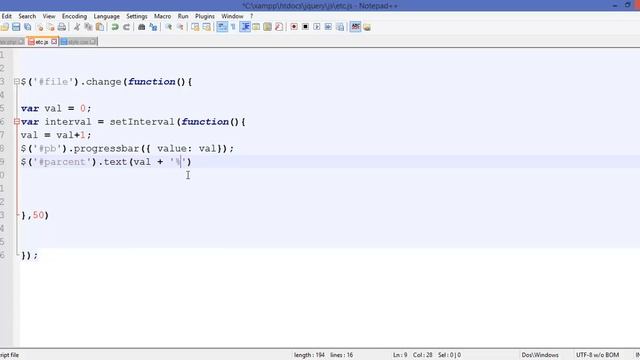Undo the last edit via toolbar
The height and width of the screenshot is (360, 640).
(x=115, y=27)
